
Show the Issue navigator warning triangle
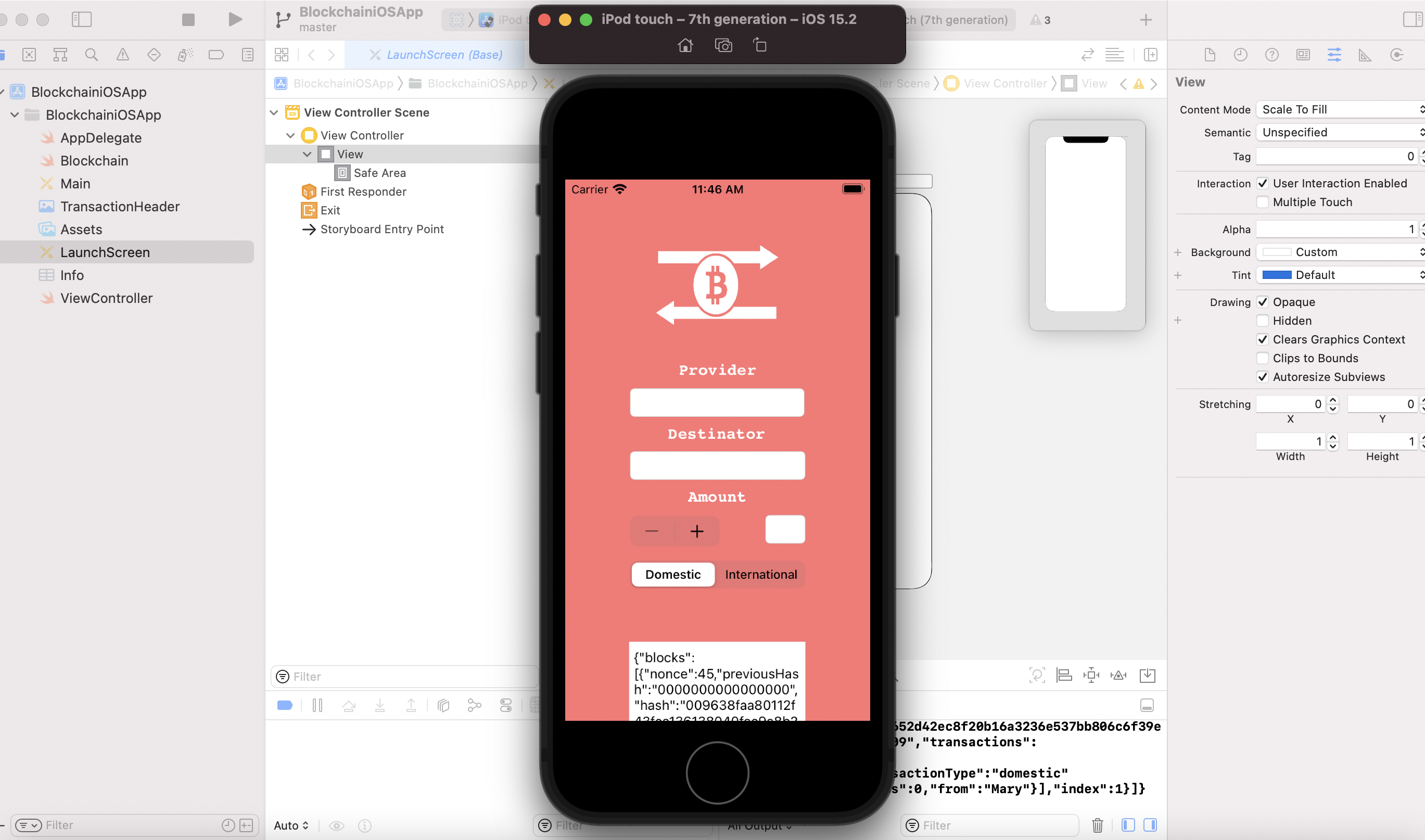pos(123,54)
